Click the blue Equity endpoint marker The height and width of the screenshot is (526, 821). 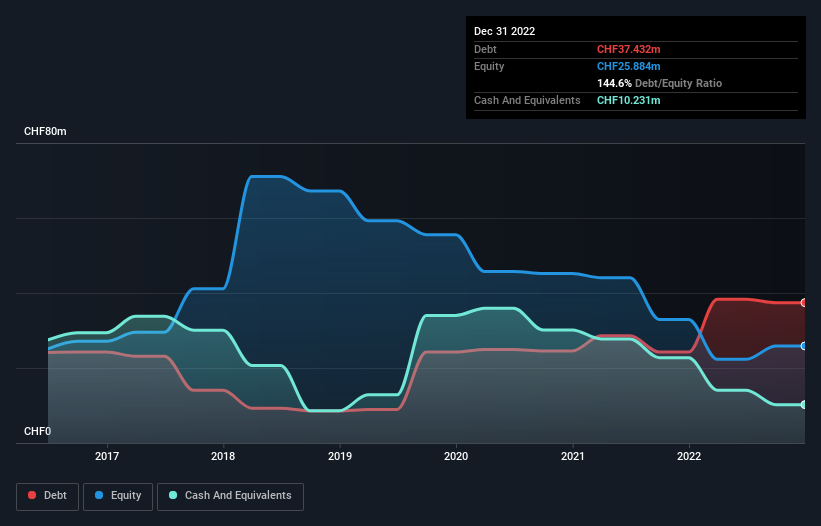click(x=804, y=346)
